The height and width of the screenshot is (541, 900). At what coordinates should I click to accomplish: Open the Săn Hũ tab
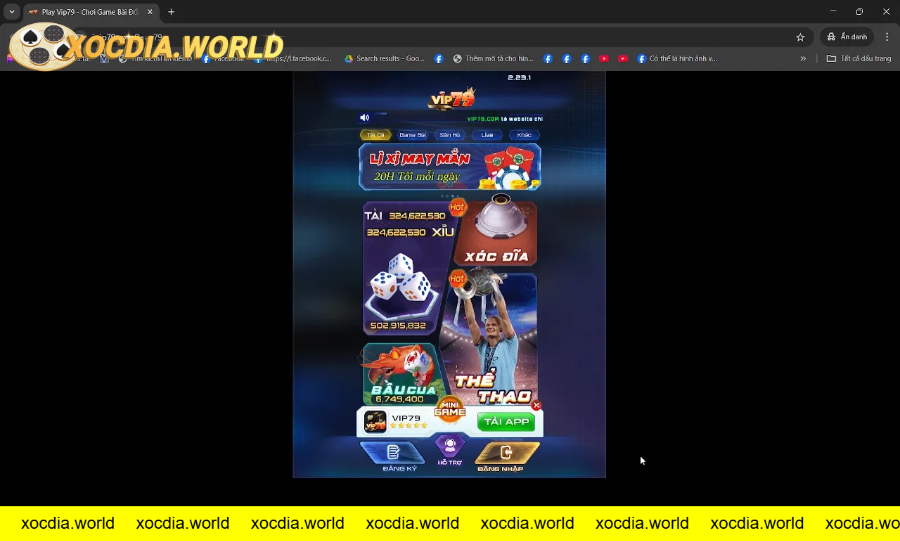[449, 135]
